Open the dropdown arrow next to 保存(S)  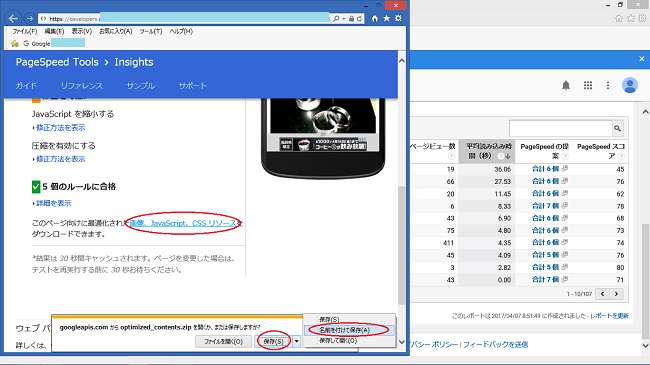pos(296,341)
